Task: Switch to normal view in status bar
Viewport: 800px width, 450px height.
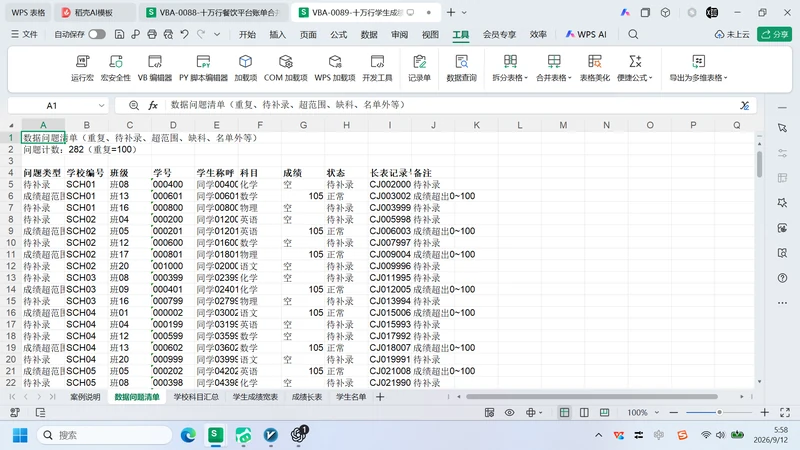Action: pos(564,412)
